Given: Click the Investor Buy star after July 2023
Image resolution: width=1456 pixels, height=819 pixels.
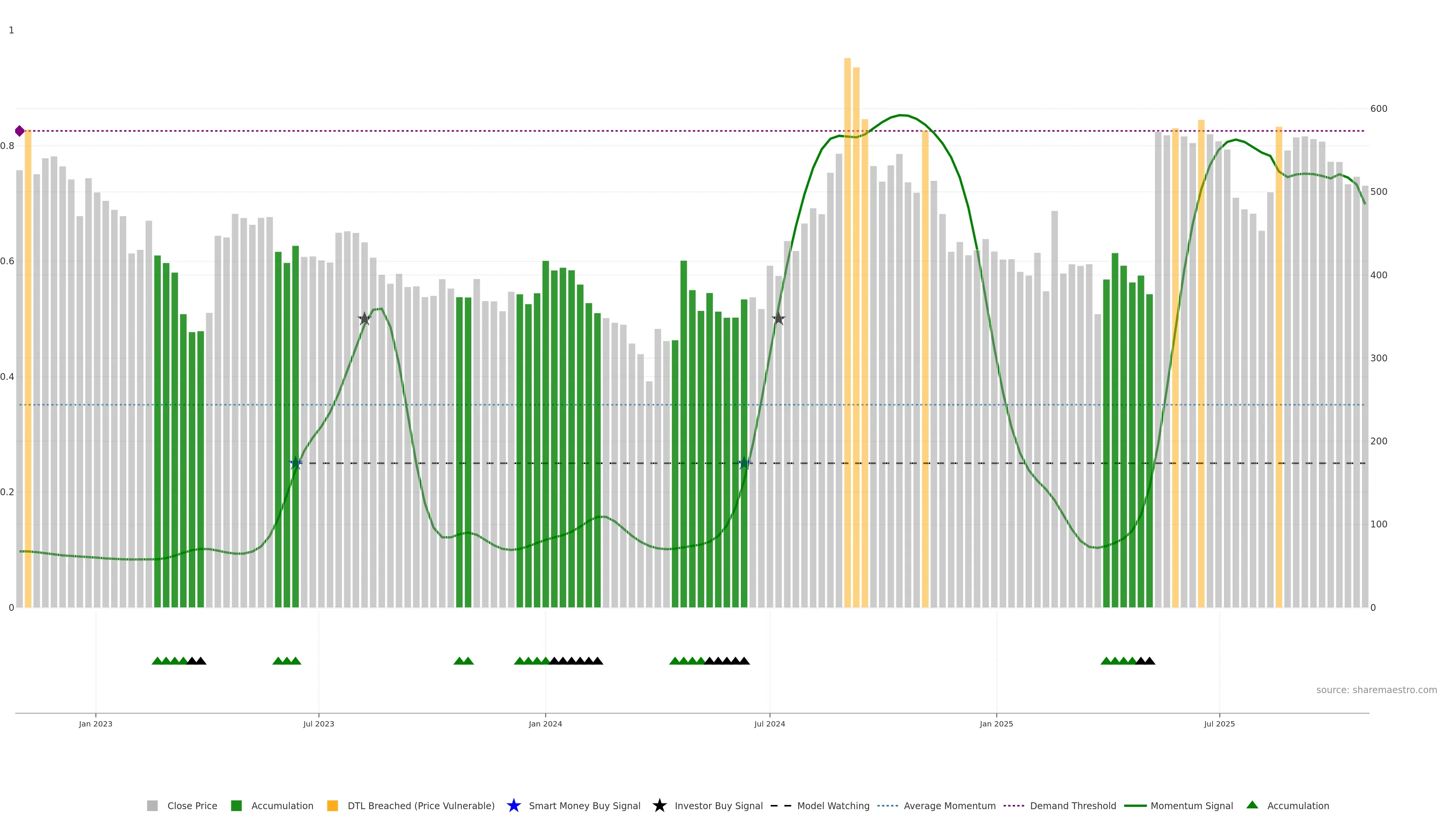Looking at the screenshot, I should (364, 319).
